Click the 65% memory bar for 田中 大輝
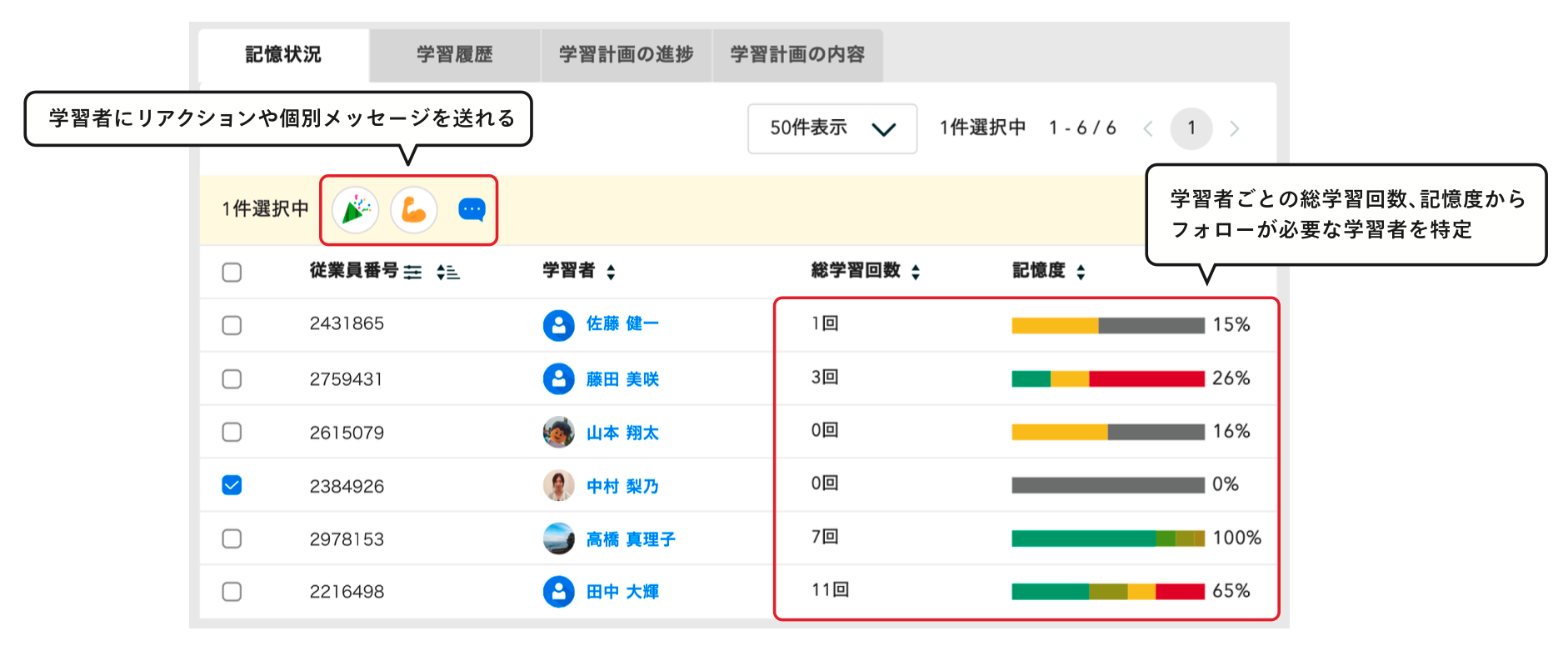 1108,592
